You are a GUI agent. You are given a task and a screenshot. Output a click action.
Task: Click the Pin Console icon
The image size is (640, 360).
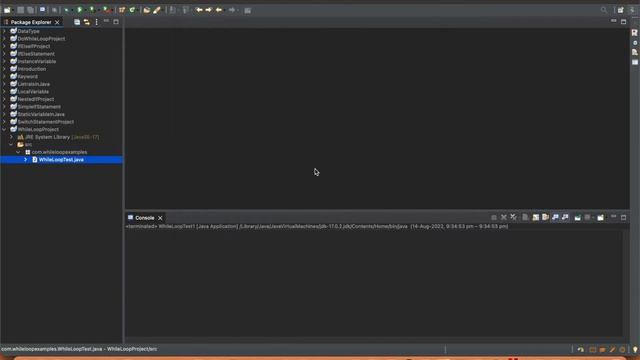[578, 218]
